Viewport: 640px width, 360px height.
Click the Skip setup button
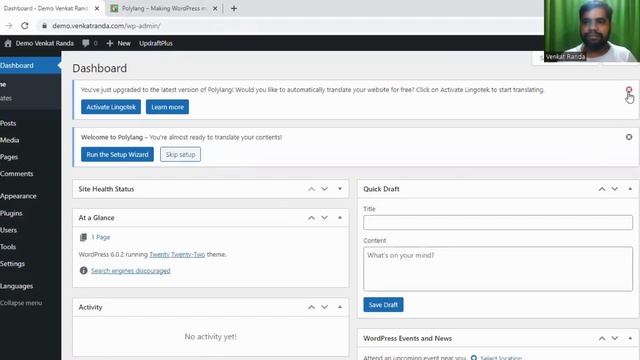point(180,155)
